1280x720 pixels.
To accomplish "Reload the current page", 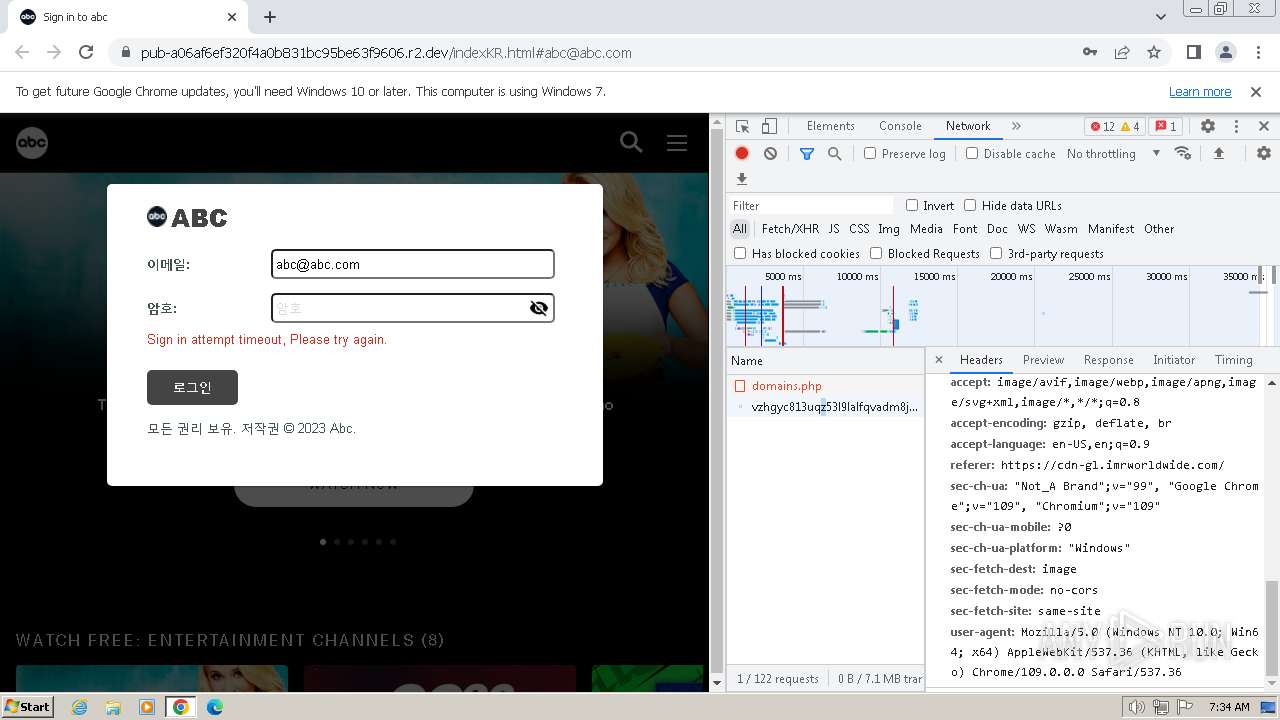I will point(86,52).
